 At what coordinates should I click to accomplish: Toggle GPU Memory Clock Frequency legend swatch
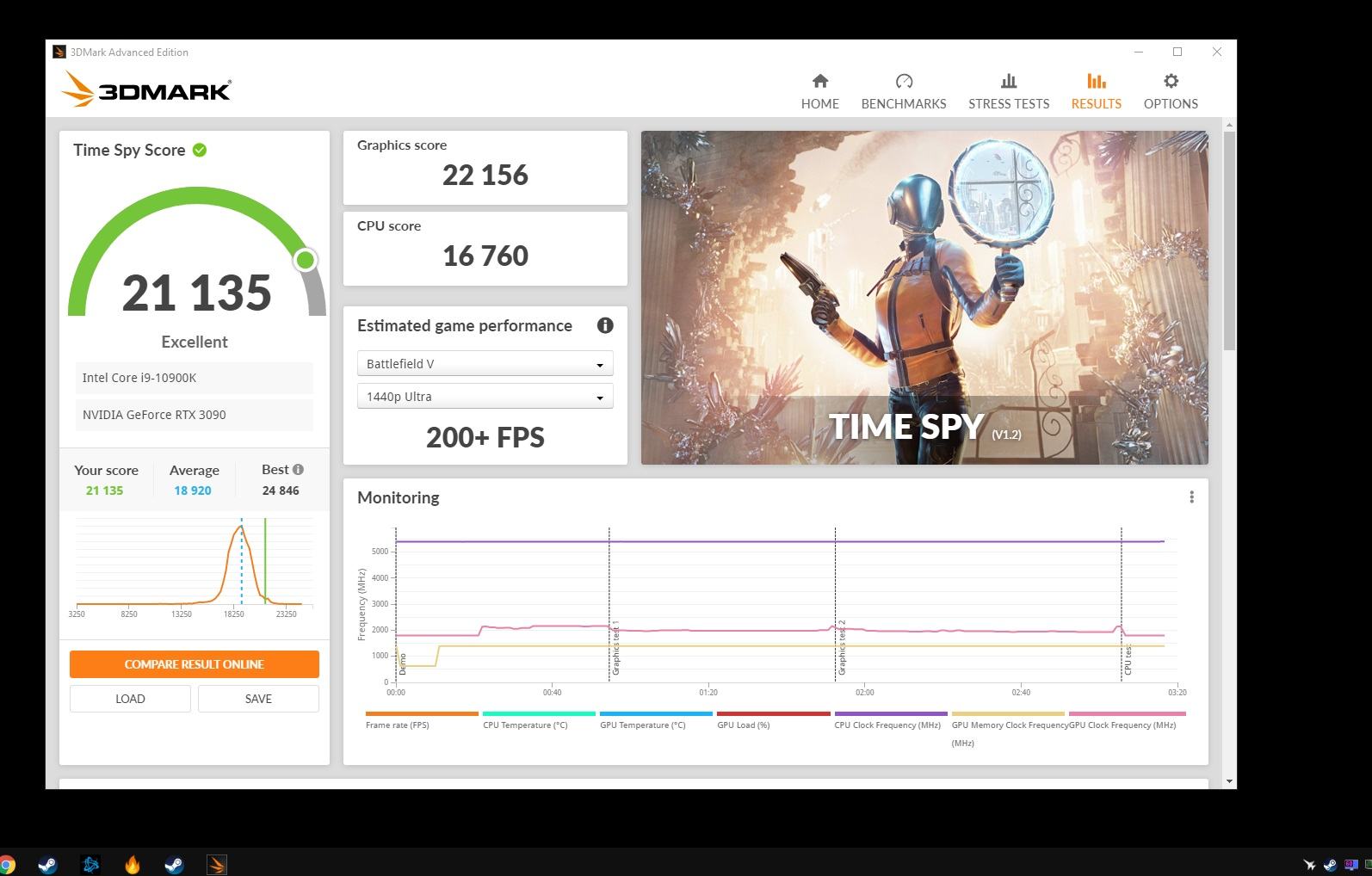1008,713
